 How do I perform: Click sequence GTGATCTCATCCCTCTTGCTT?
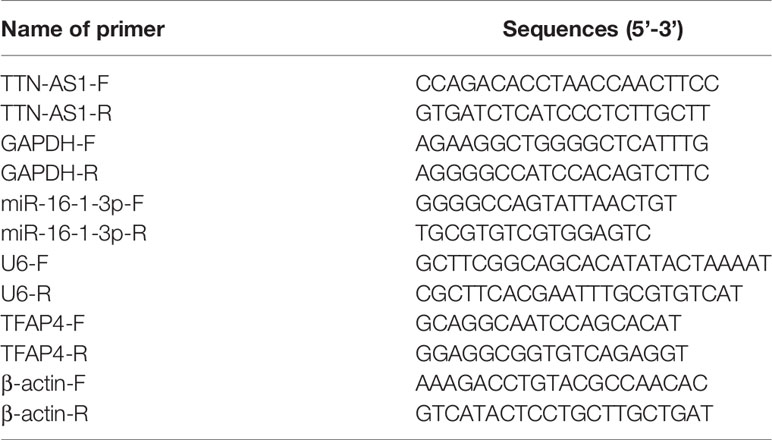tap(563, 113)
